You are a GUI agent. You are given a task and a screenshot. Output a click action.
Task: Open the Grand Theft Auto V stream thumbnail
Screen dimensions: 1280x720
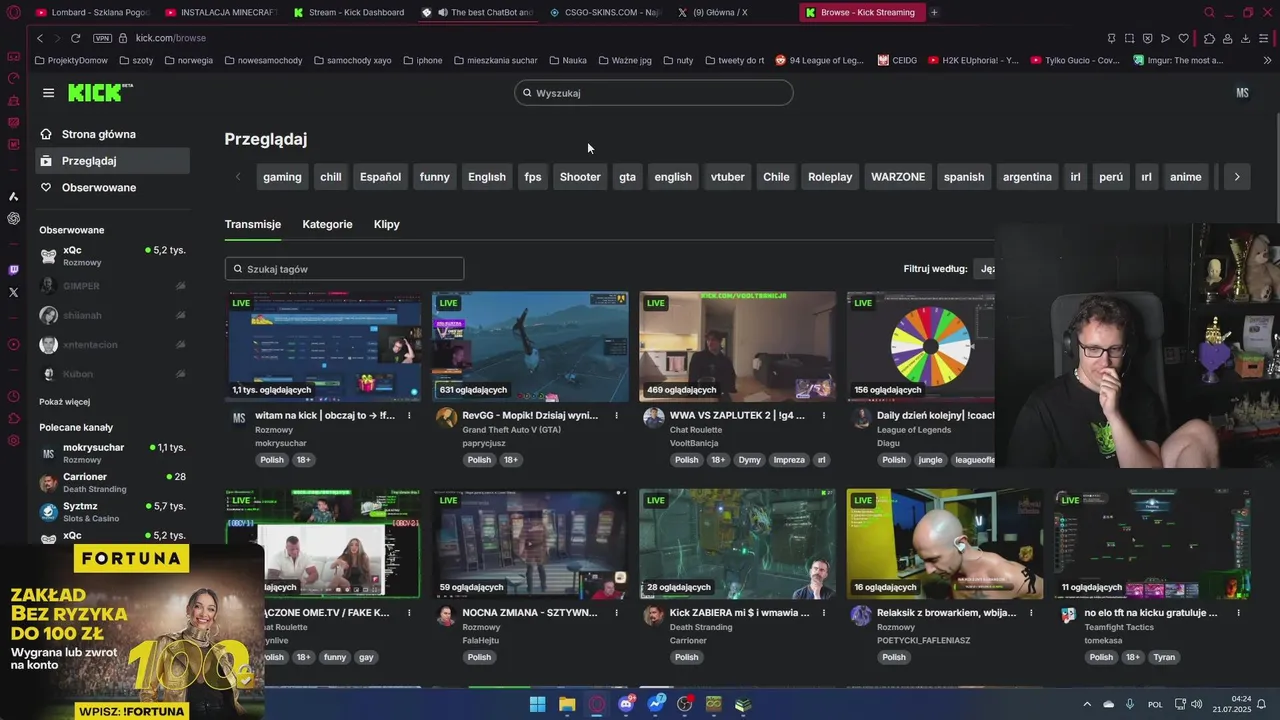click(x=530, y=346)
